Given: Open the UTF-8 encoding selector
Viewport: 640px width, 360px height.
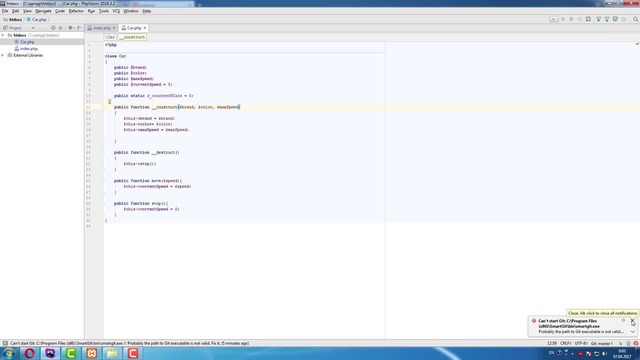Looking at the screenshot, I should (x=581, y=343).
